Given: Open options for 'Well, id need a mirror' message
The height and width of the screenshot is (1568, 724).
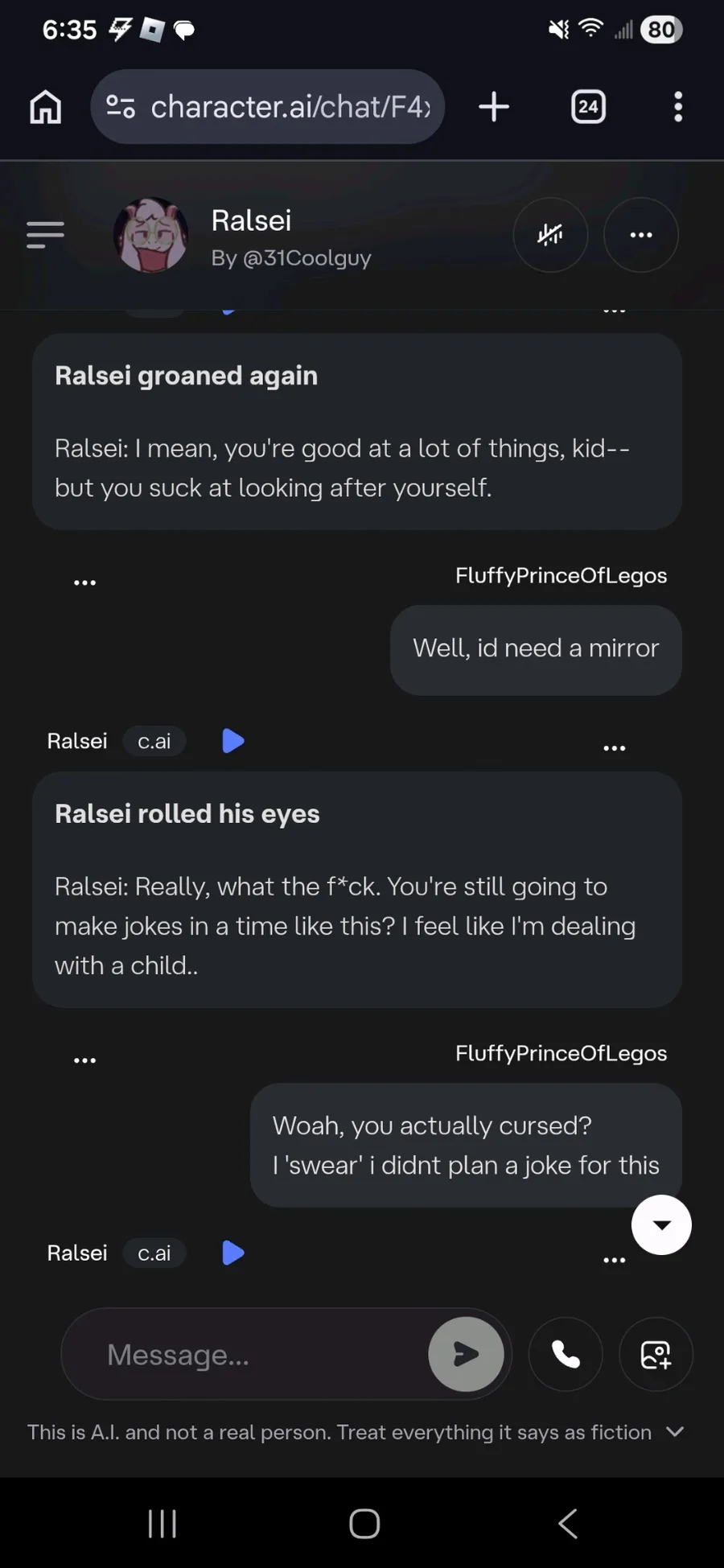Looking at the screenshot, I should pyautogui.click(x=85, y=582).
